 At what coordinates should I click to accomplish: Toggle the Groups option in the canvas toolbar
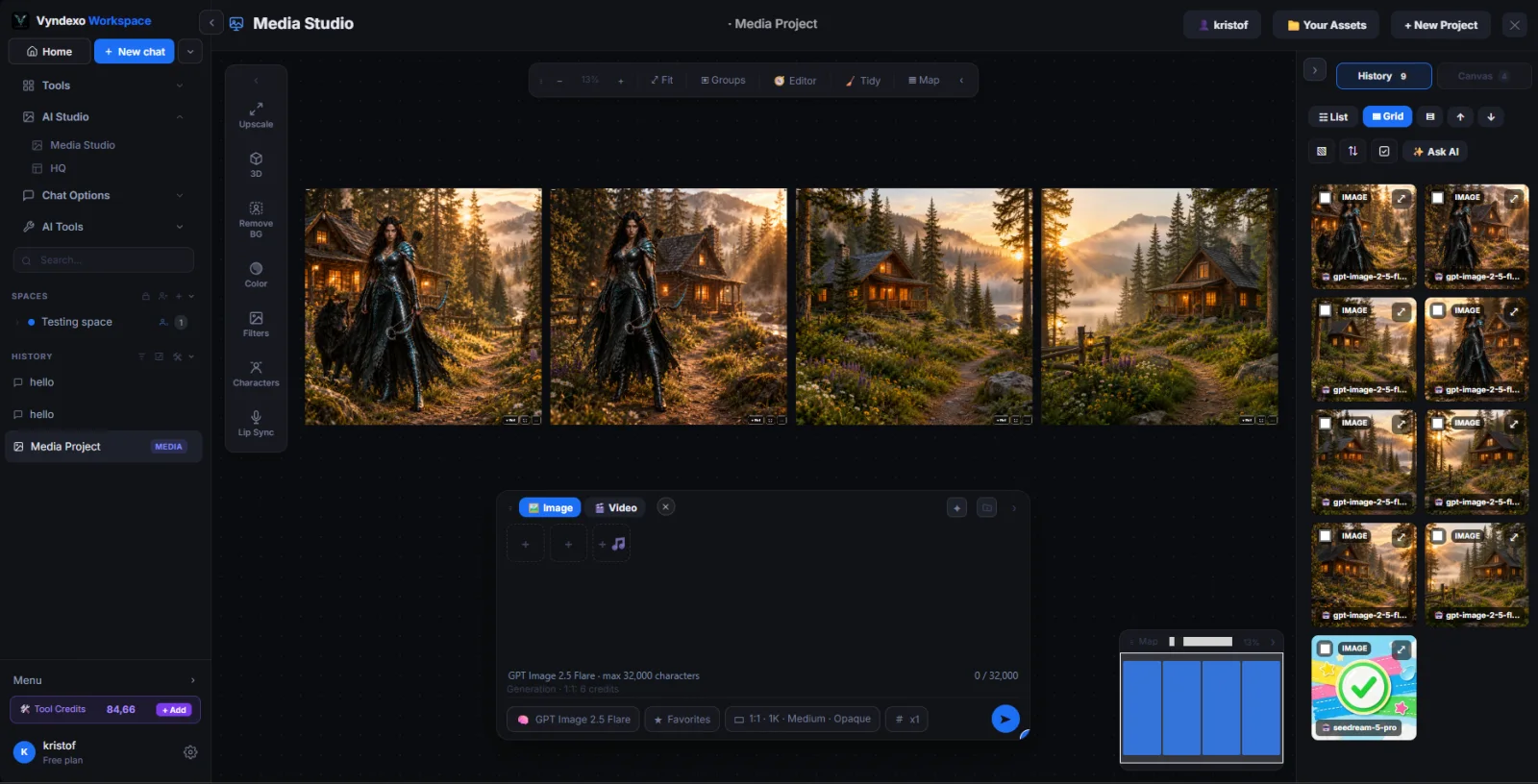click(723, 81)
